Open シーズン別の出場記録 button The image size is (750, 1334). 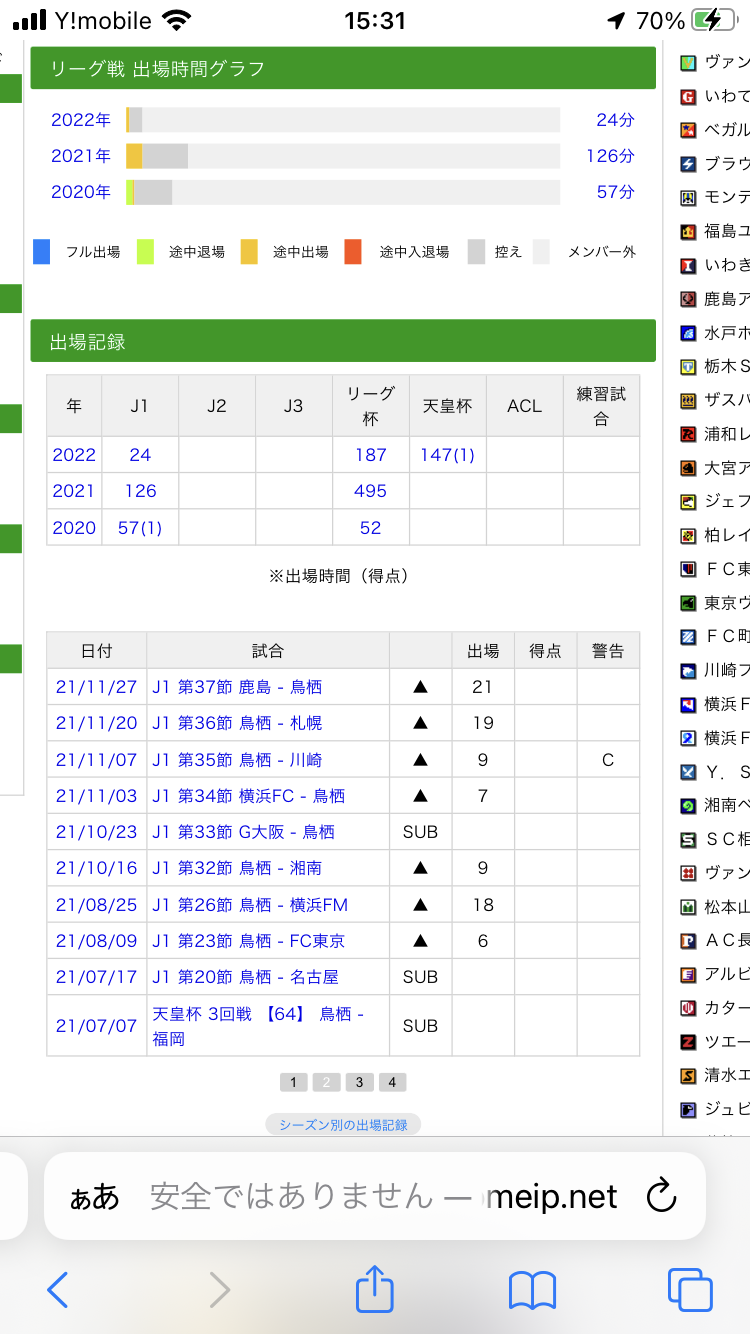tap(343, 1125)
